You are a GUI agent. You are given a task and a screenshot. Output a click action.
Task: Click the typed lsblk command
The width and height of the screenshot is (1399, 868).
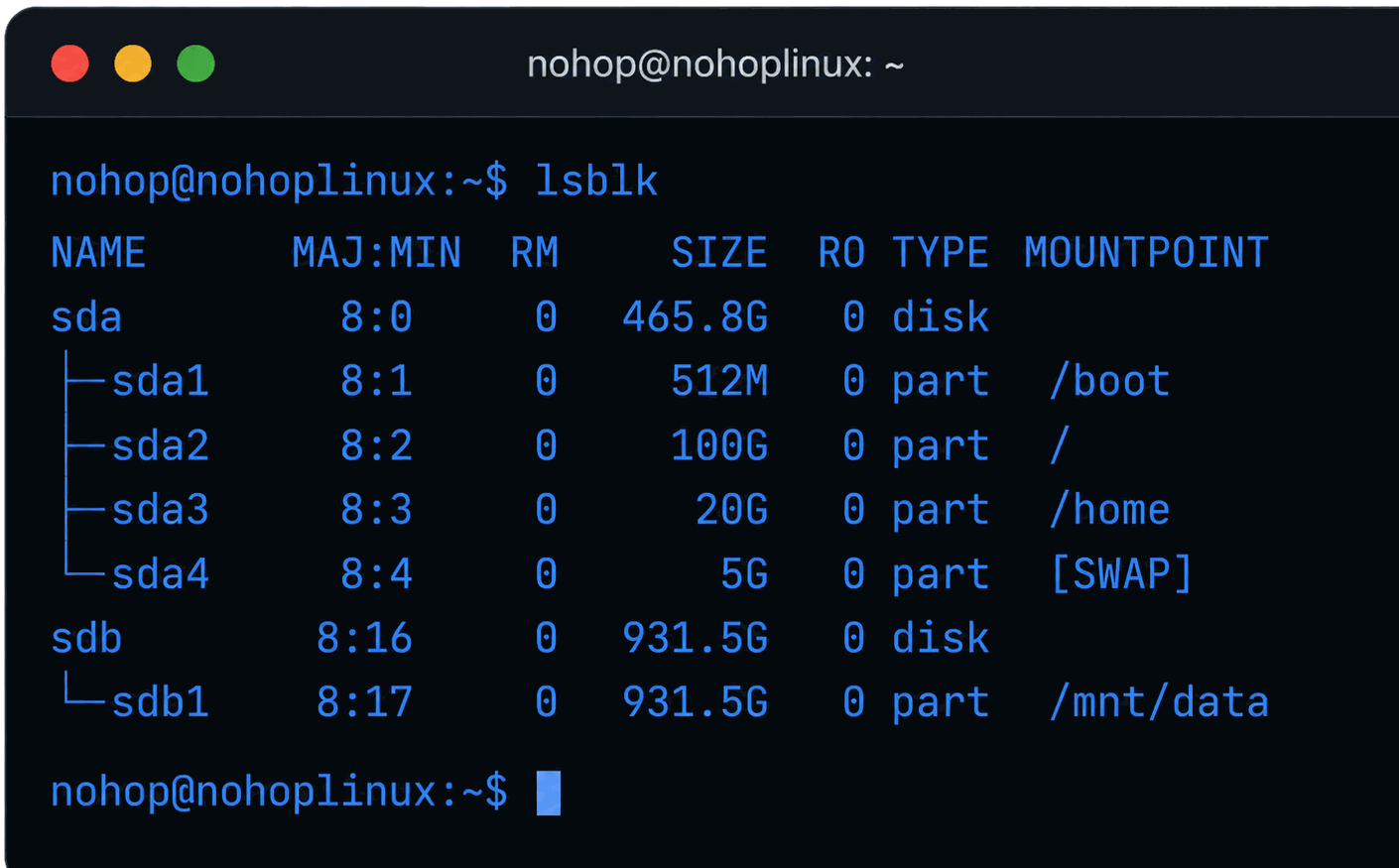click(596, 182)
